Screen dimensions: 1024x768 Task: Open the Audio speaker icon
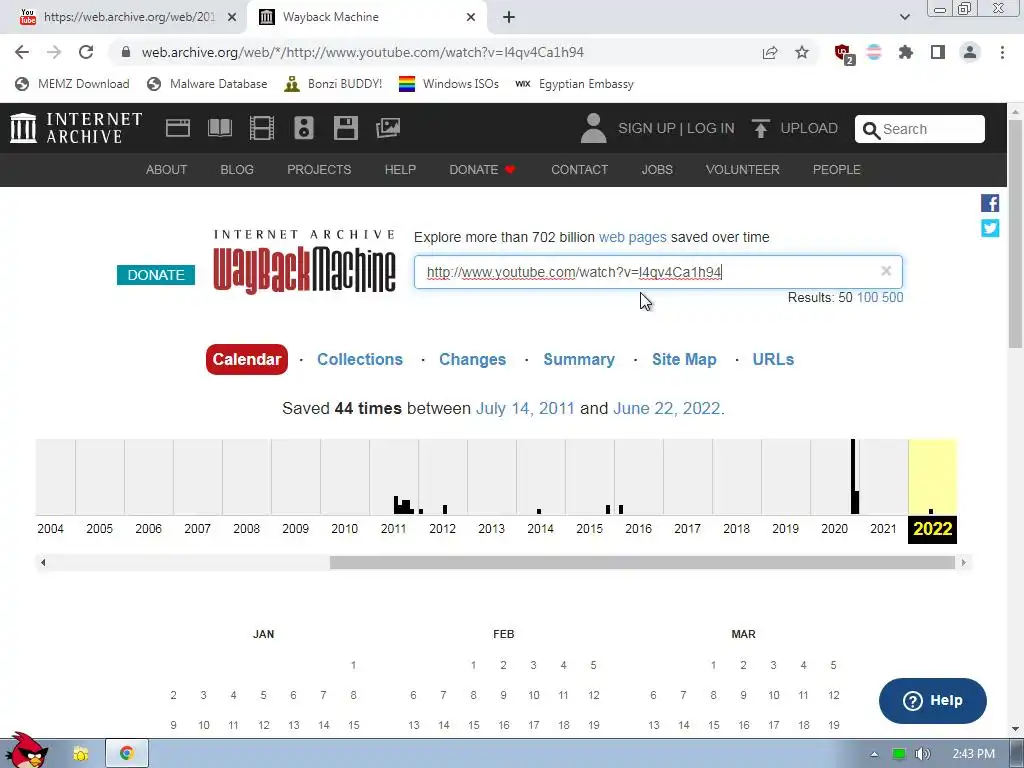pos(304,128)
